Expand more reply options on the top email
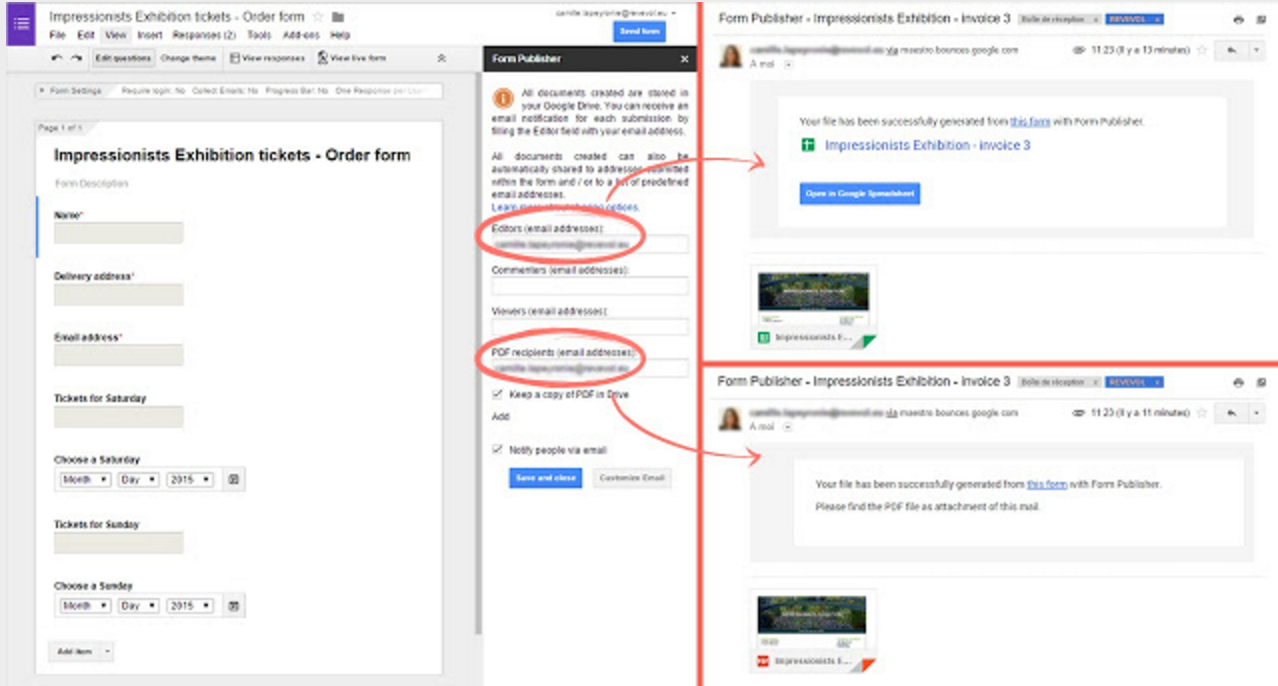This screenshot has height=686, width=1278. pos(1258,48)
